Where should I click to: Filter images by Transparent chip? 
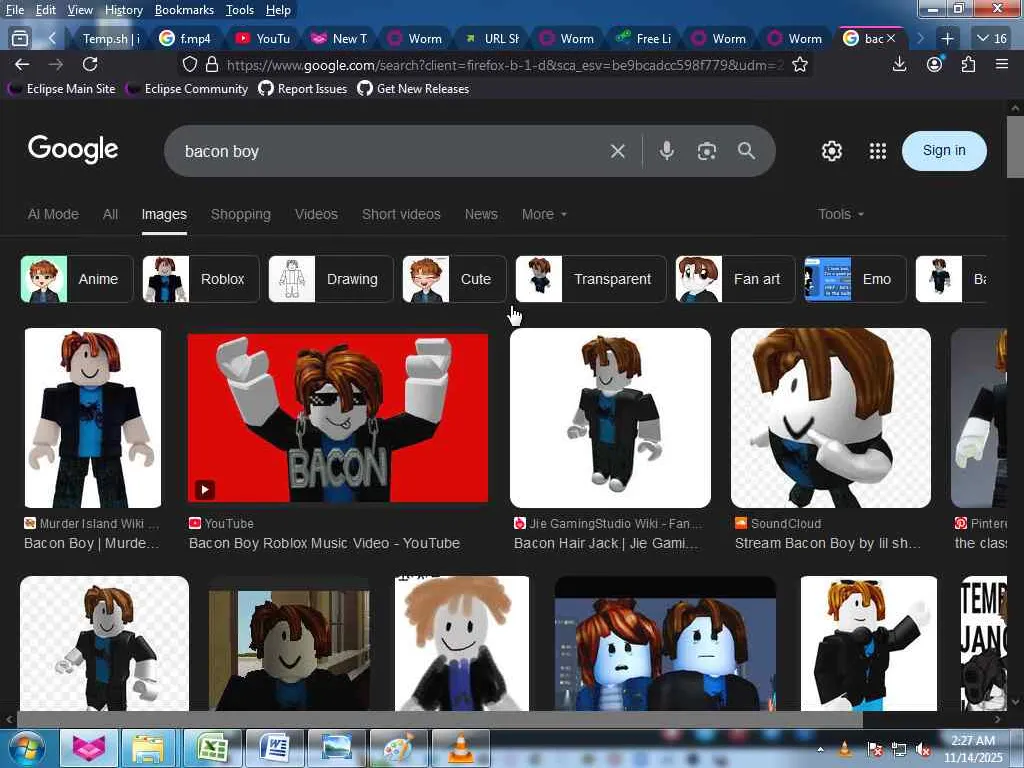pos(590,279)
